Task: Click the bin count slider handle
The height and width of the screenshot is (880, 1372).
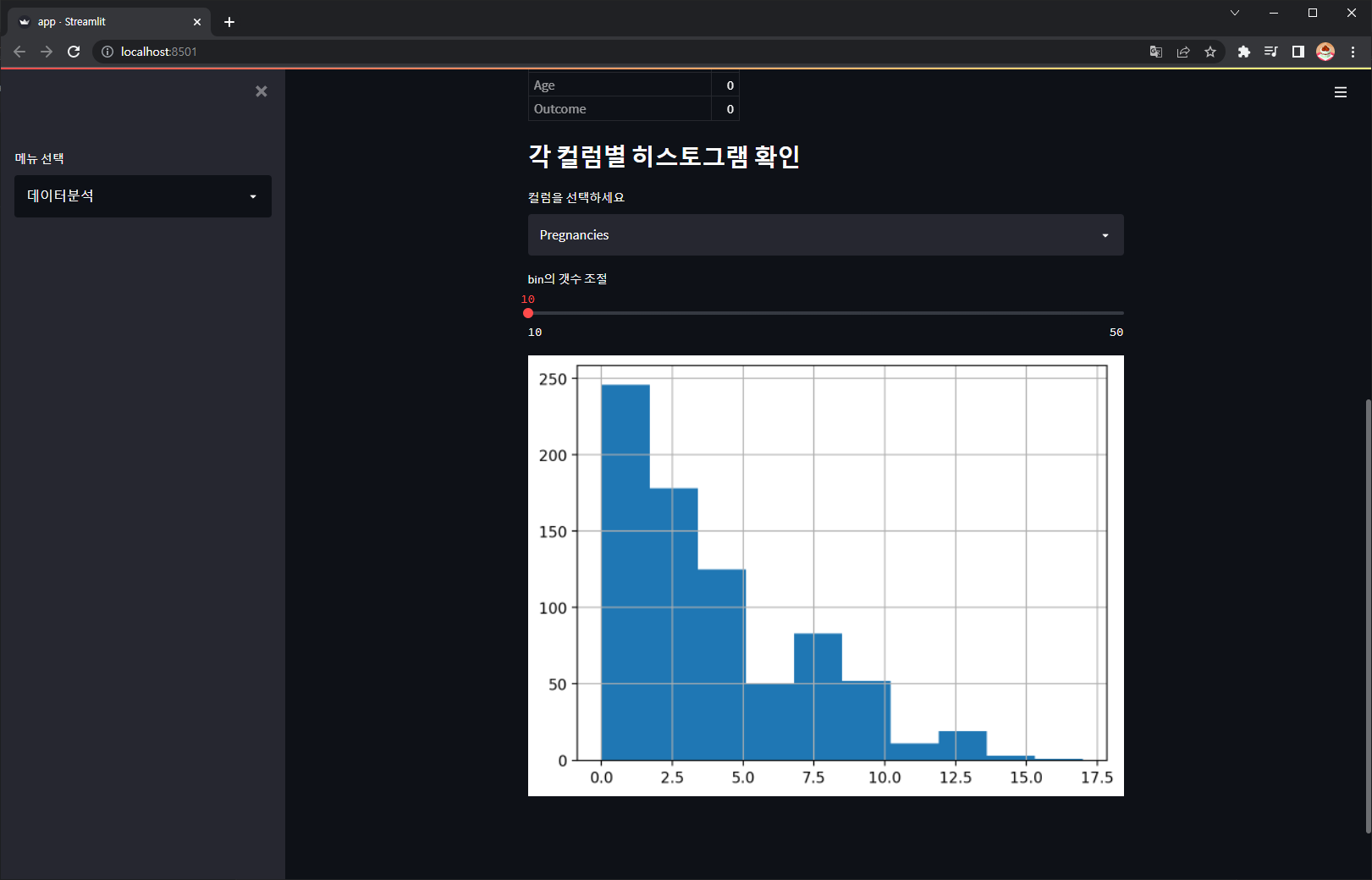Action: point(528,313)
